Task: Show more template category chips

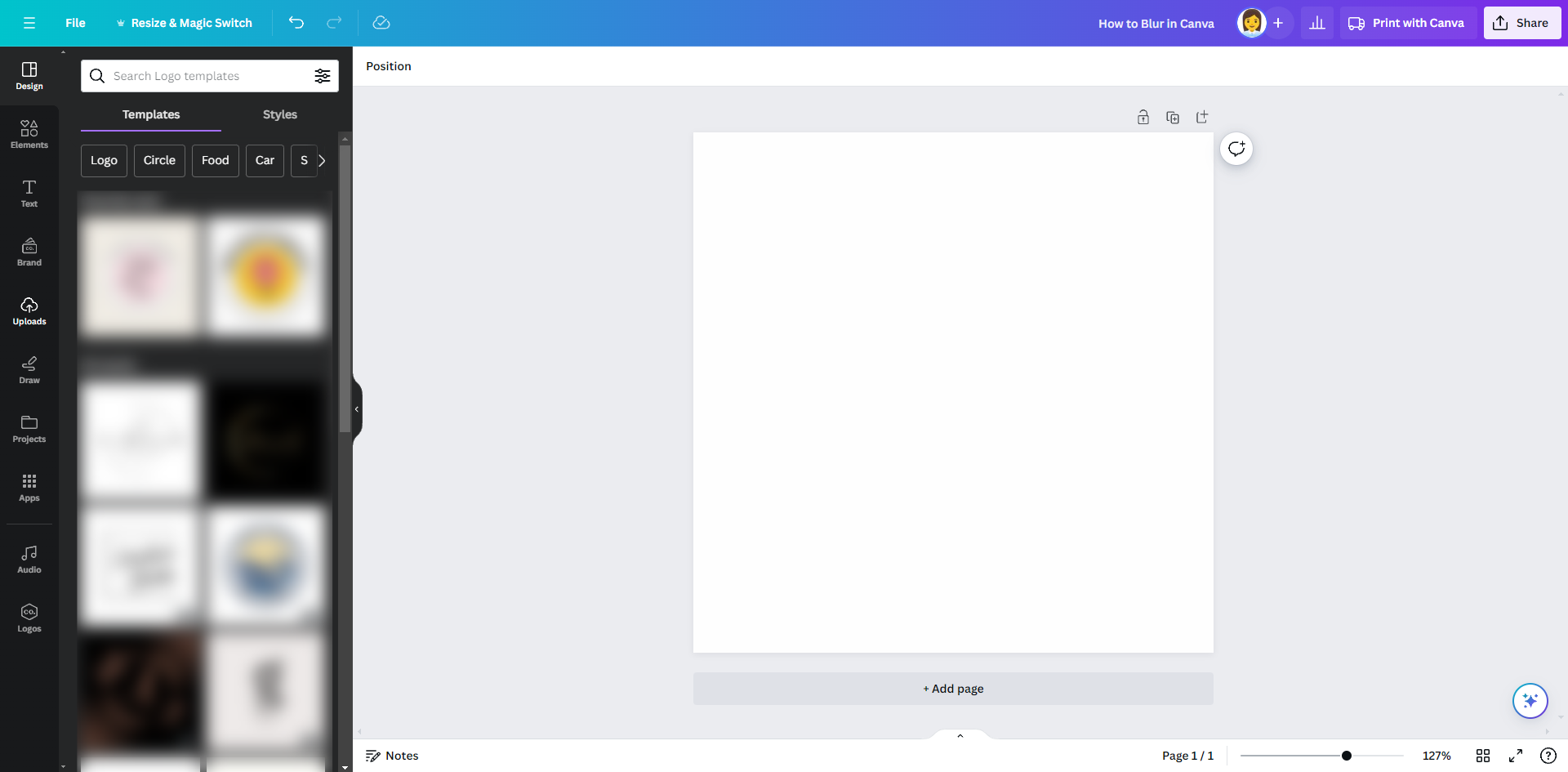Action: pyautogui.click(x=322, y=161)
